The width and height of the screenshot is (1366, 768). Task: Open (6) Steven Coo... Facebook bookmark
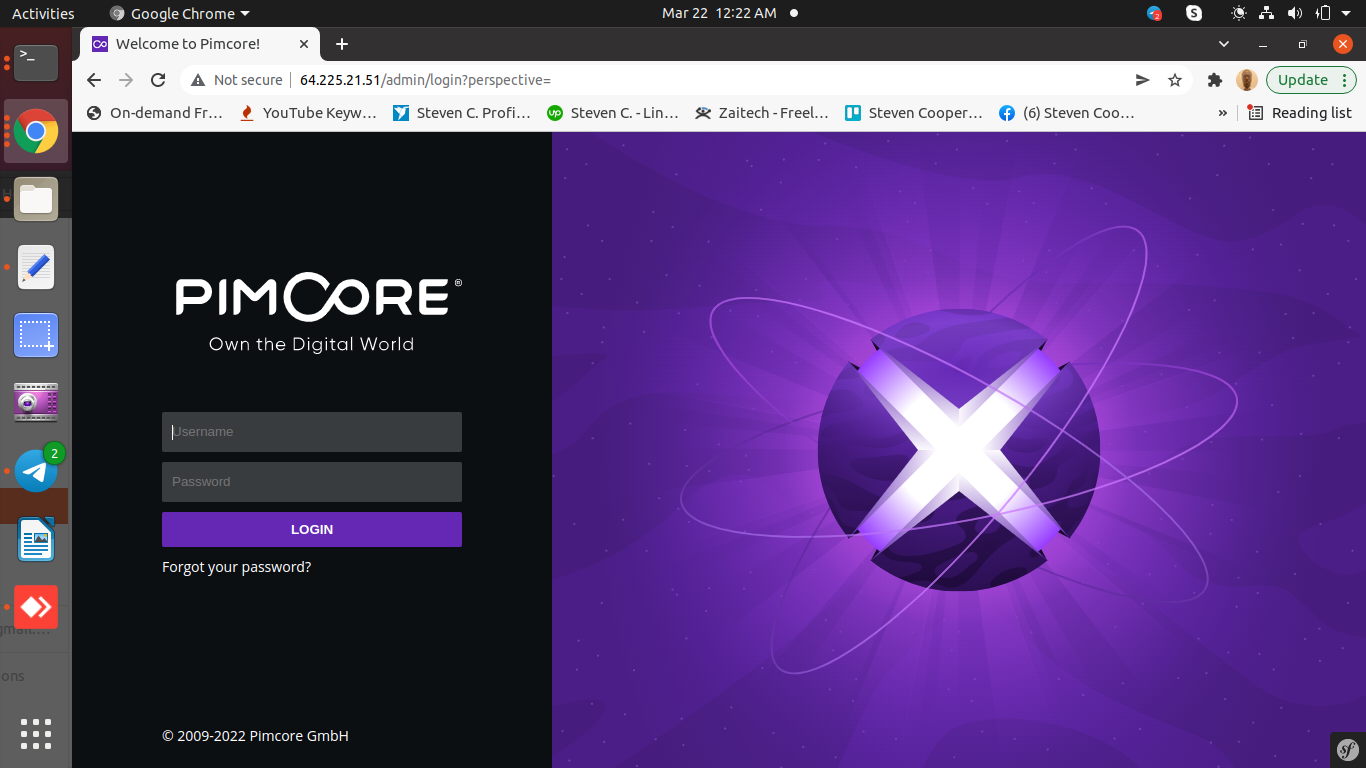tap(1068, 113)
